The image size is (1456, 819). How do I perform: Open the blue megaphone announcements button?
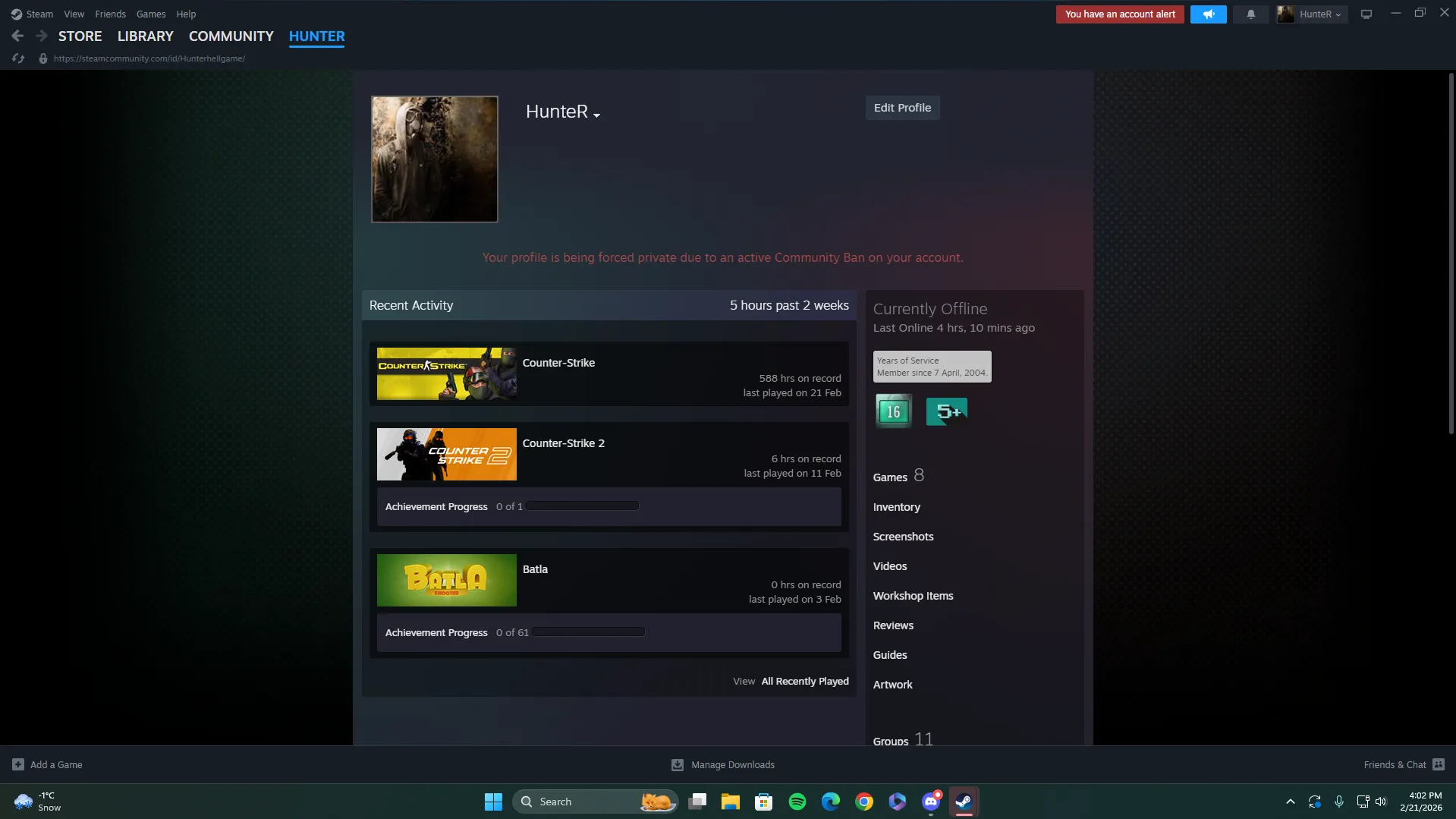click(x=1208, y=14)
